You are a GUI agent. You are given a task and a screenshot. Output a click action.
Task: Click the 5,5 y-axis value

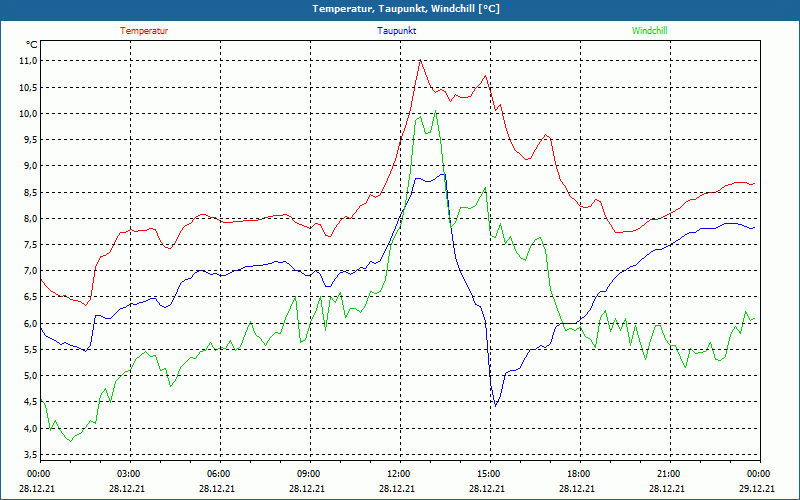point(30,349)
